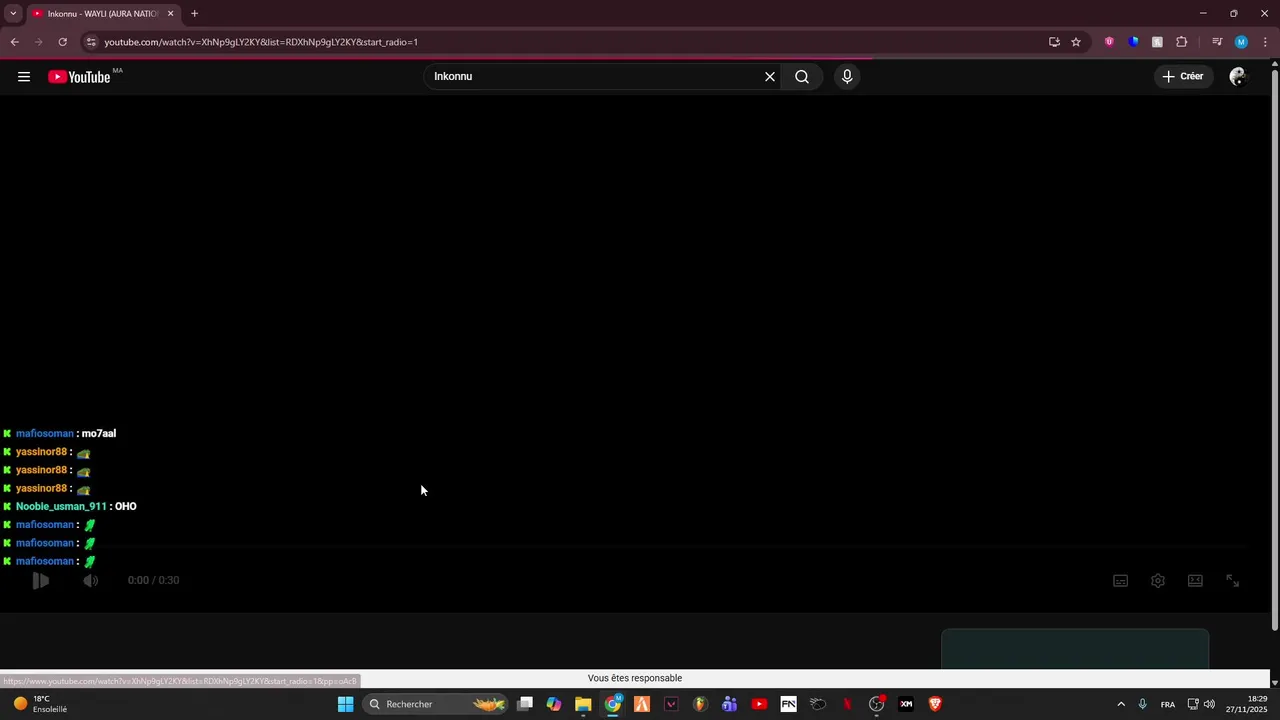
Task: Open Task View on the taskbar
Action: pyautogui.click(x=525, y=704)
